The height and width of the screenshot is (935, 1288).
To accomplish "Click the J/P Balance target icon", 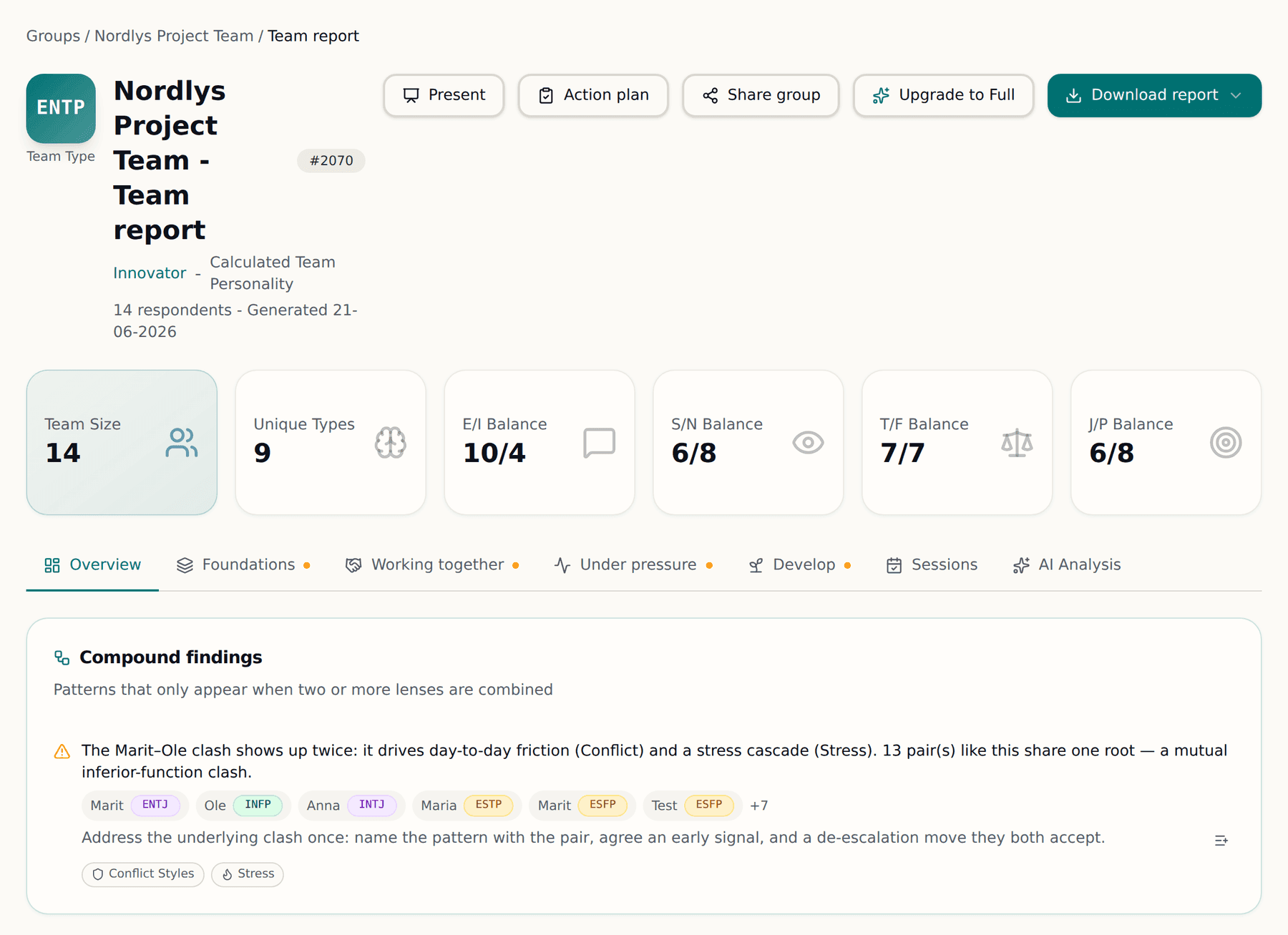I will [x=1226, y=443].
